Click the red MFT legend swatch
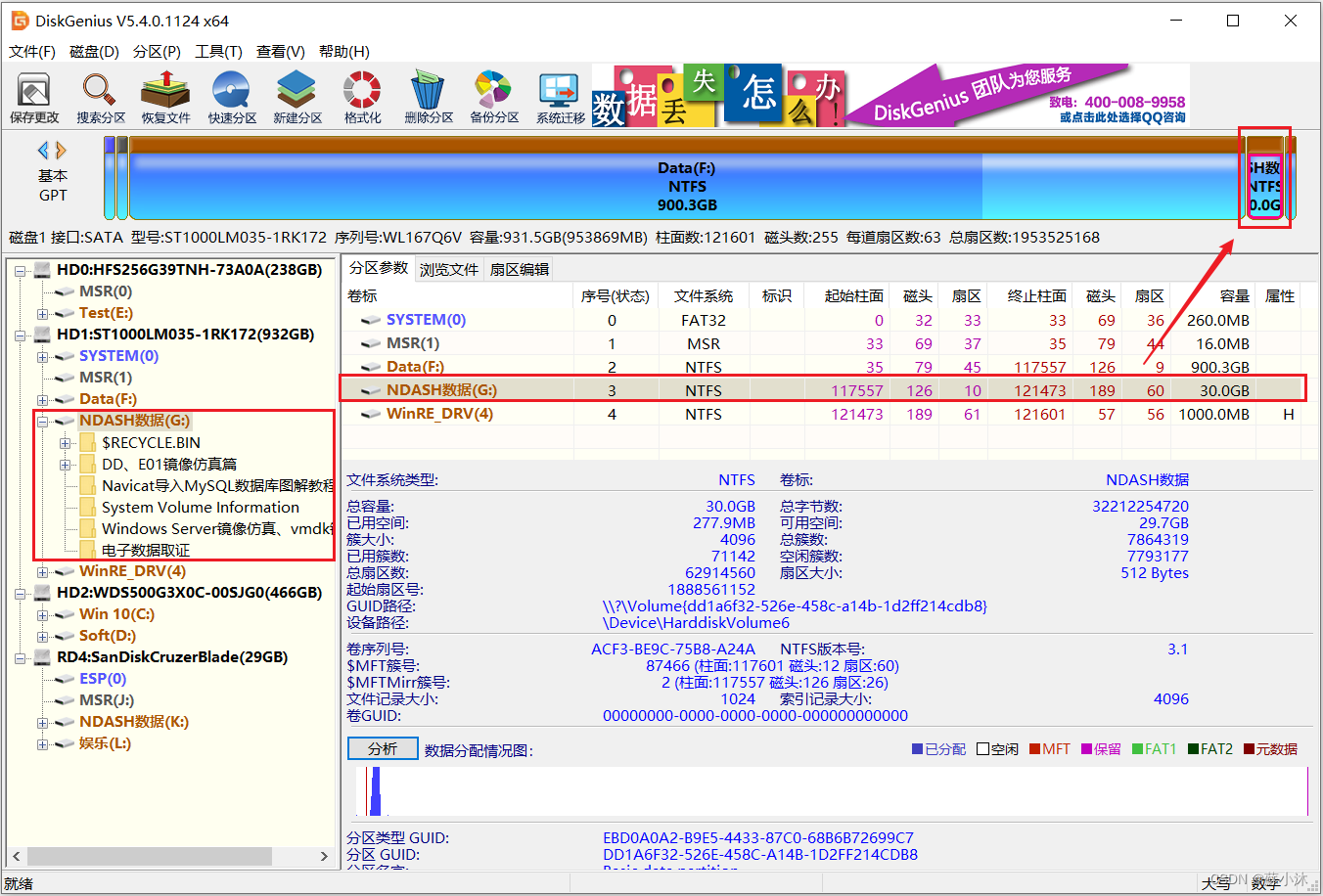Screen dimensions: 1323x896 [x=1035, y=749]
